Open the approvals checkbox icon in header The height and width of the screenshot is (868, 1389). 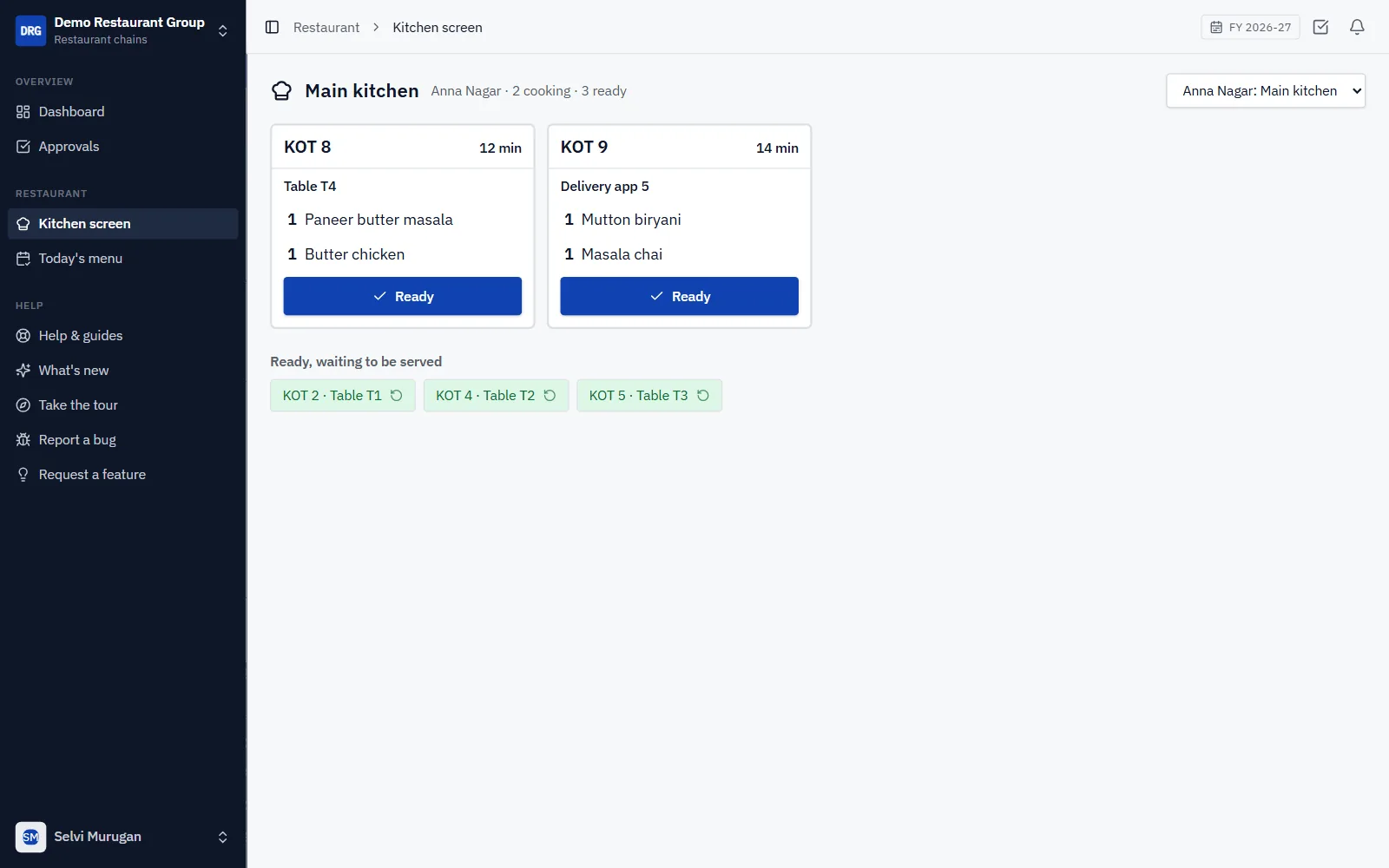(x=1320, y=27)
